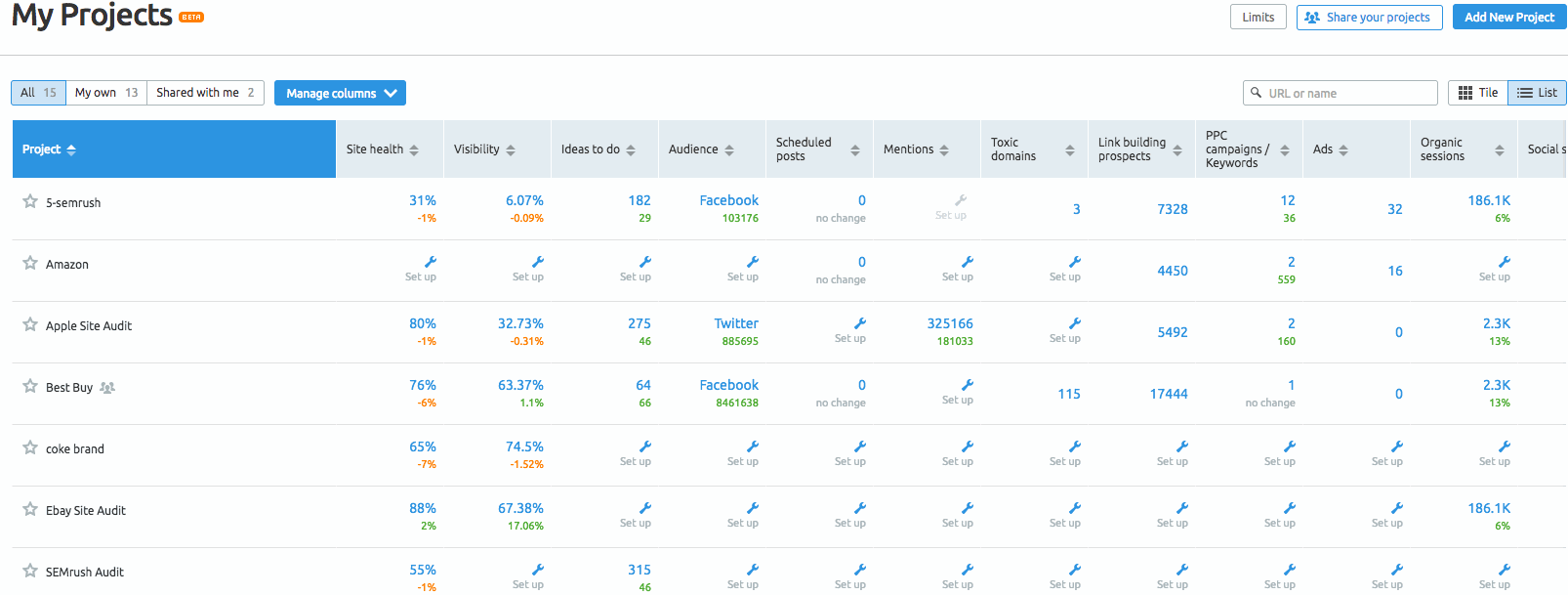Switch to List view
Viewport: 1568px width, 595px height.
1538,93
